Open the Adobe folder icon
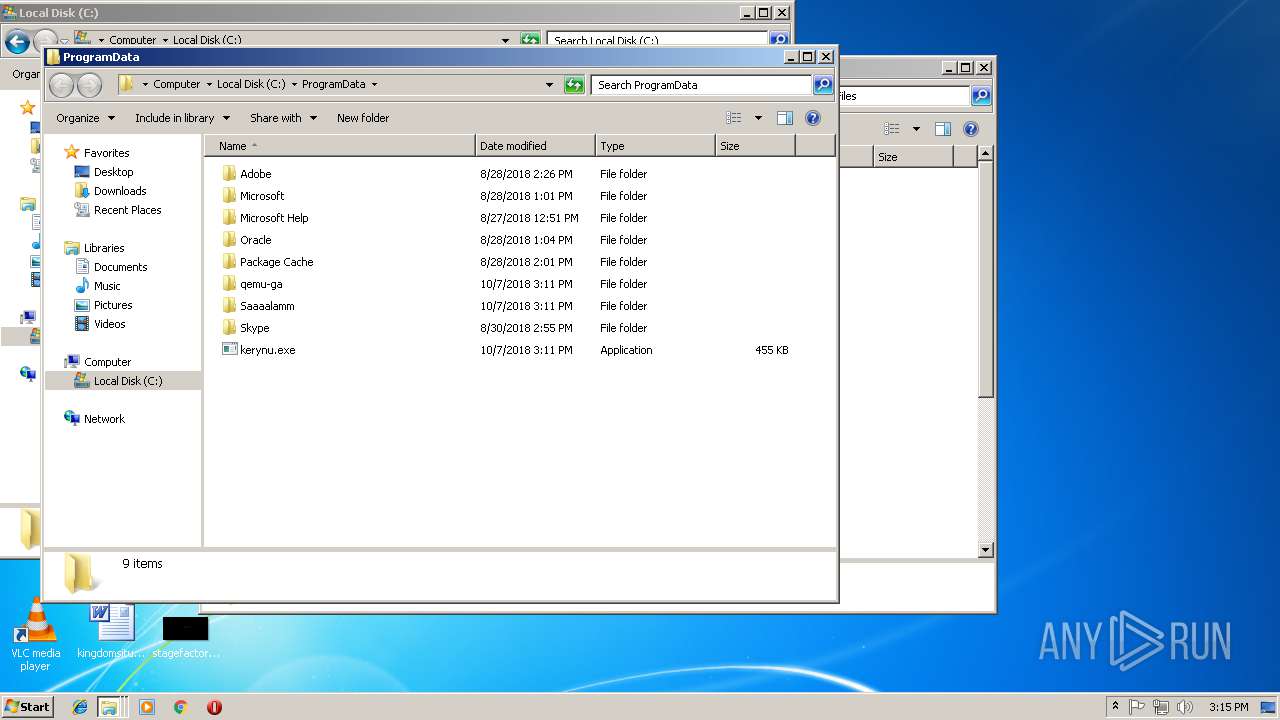Screen dimensions: 1280x720 pos(229,174)
